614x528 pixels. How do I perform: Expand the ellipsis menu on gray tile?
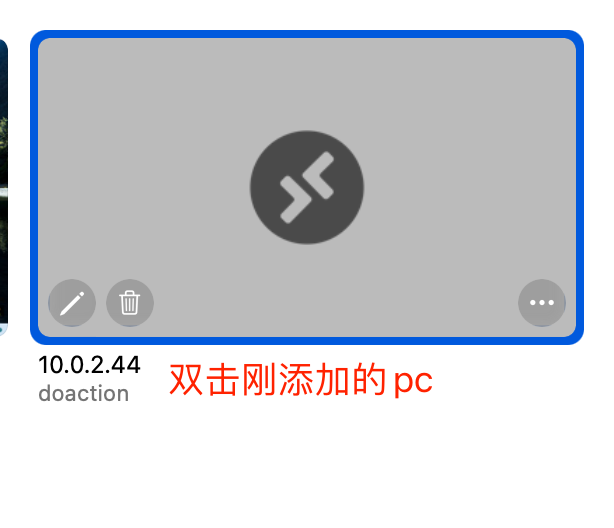542,302
